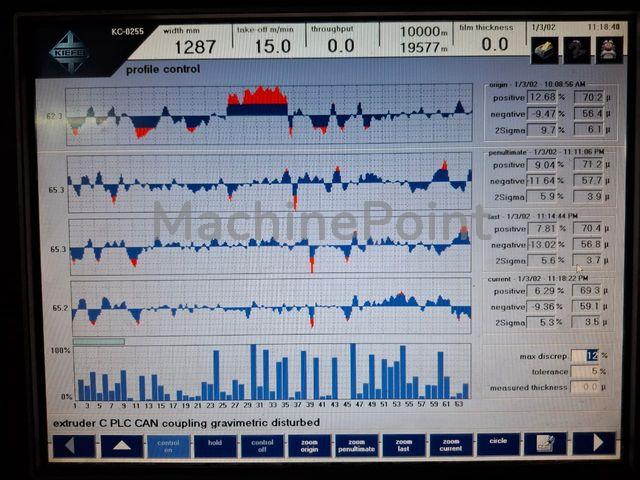Click the tolerance percentage field
Viewport: 640px width, 480px height.
pyautogui.click(x=585, y=371)
